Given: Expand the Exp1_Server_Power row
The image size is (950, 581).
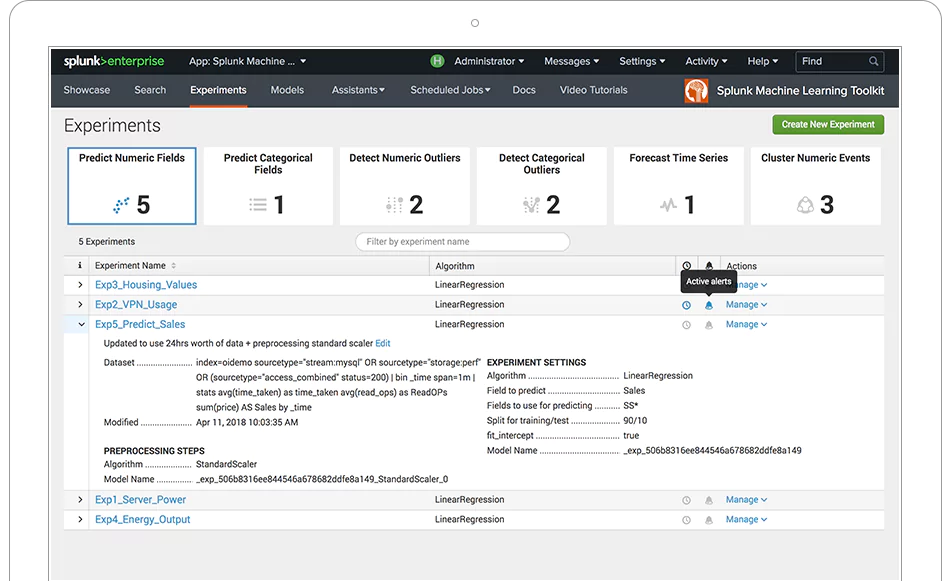Looking at the screenshot, I should pos(80,500).
